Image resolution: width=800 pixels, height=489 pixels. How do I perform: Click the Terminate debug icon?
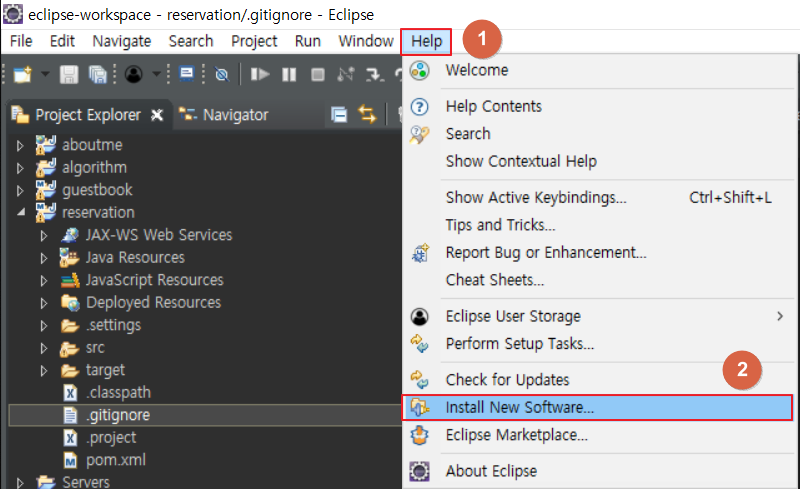click(318, 75)
